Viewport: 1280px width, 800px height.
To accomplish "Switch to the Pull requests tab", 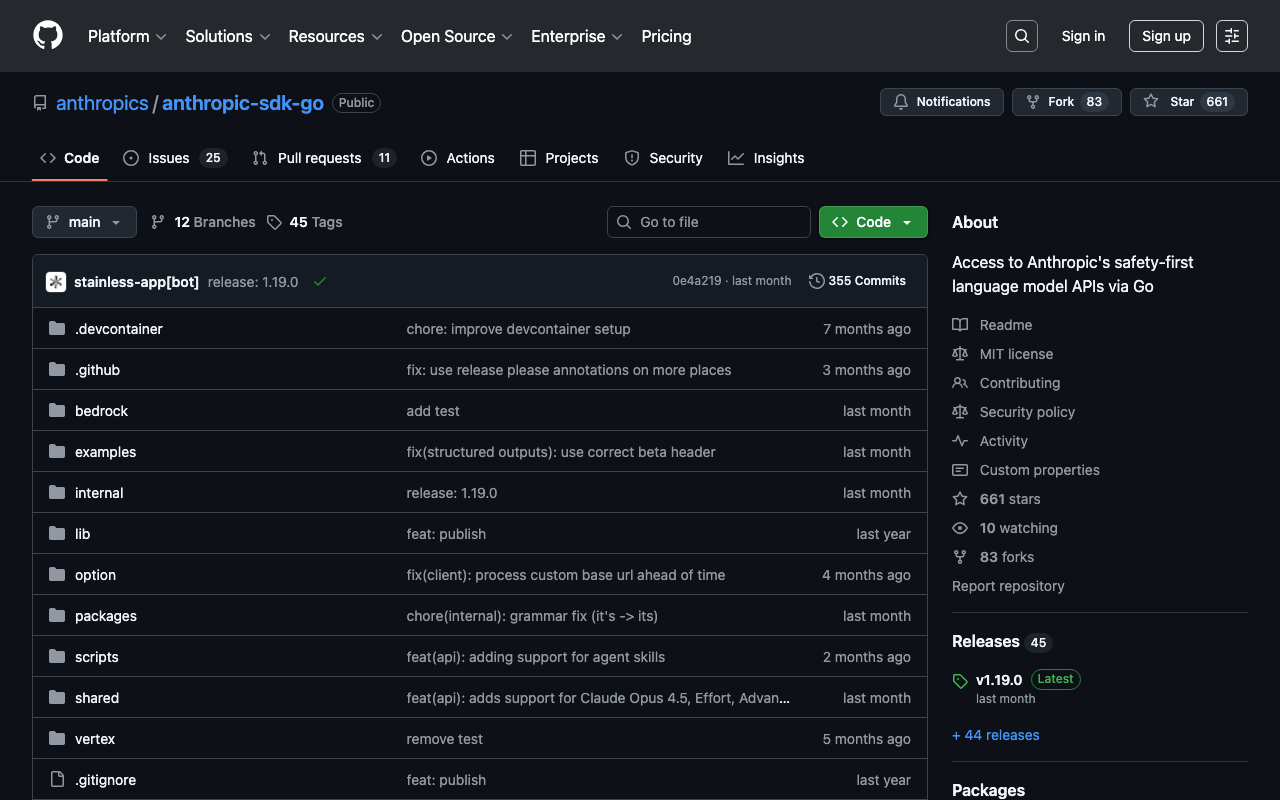I will coord(319,158).
